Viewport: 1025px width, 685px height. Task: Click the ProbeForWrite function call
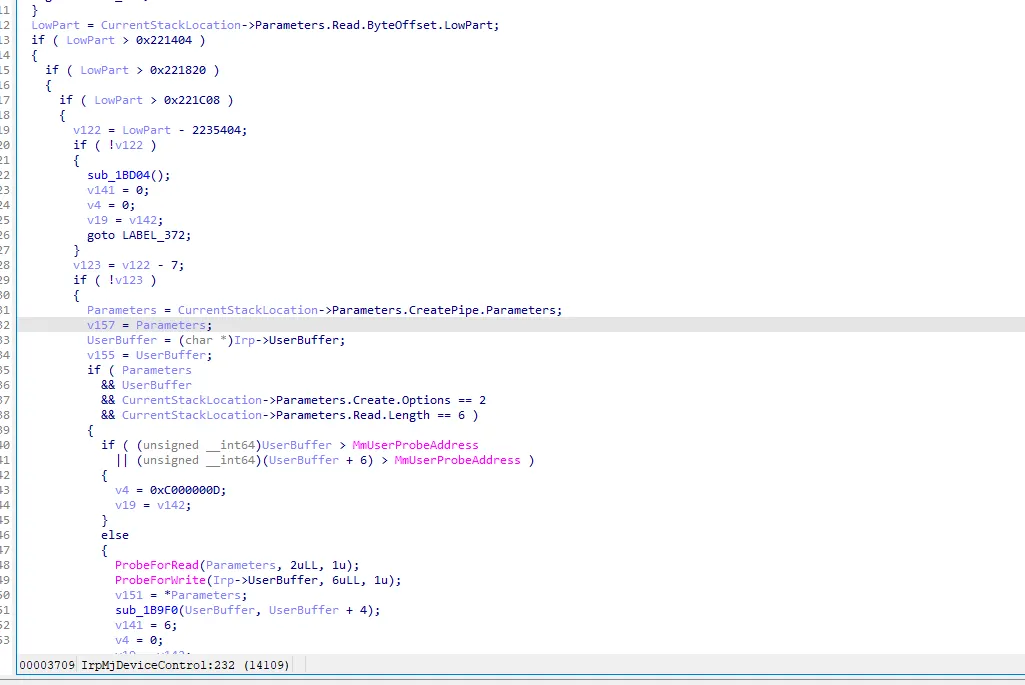click(160, 580)
